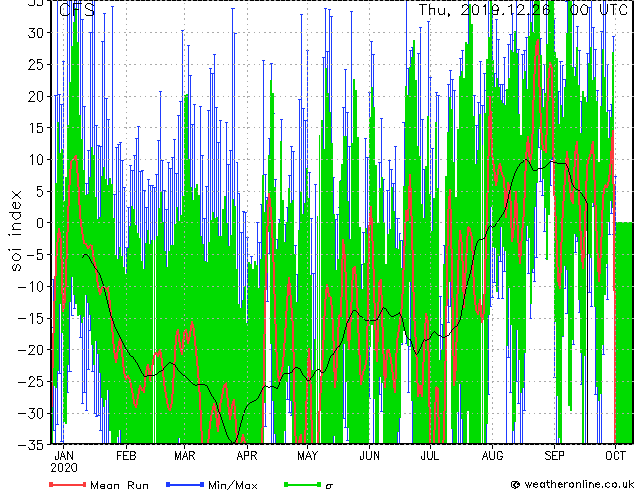
Task: Click the 5 y-axis value
Action: pos(41,191)
